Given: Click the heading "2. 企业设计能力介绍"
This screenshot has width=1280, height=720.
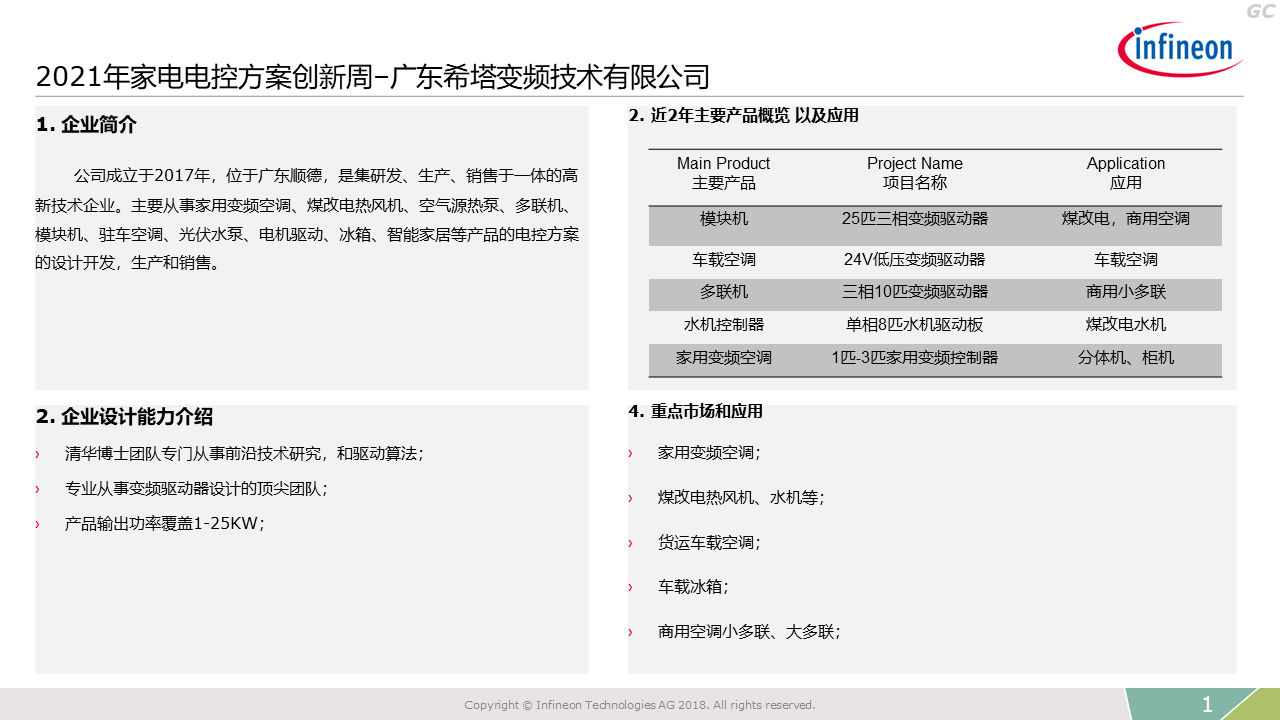Looking at the screenshot, I should pos(124,417).
